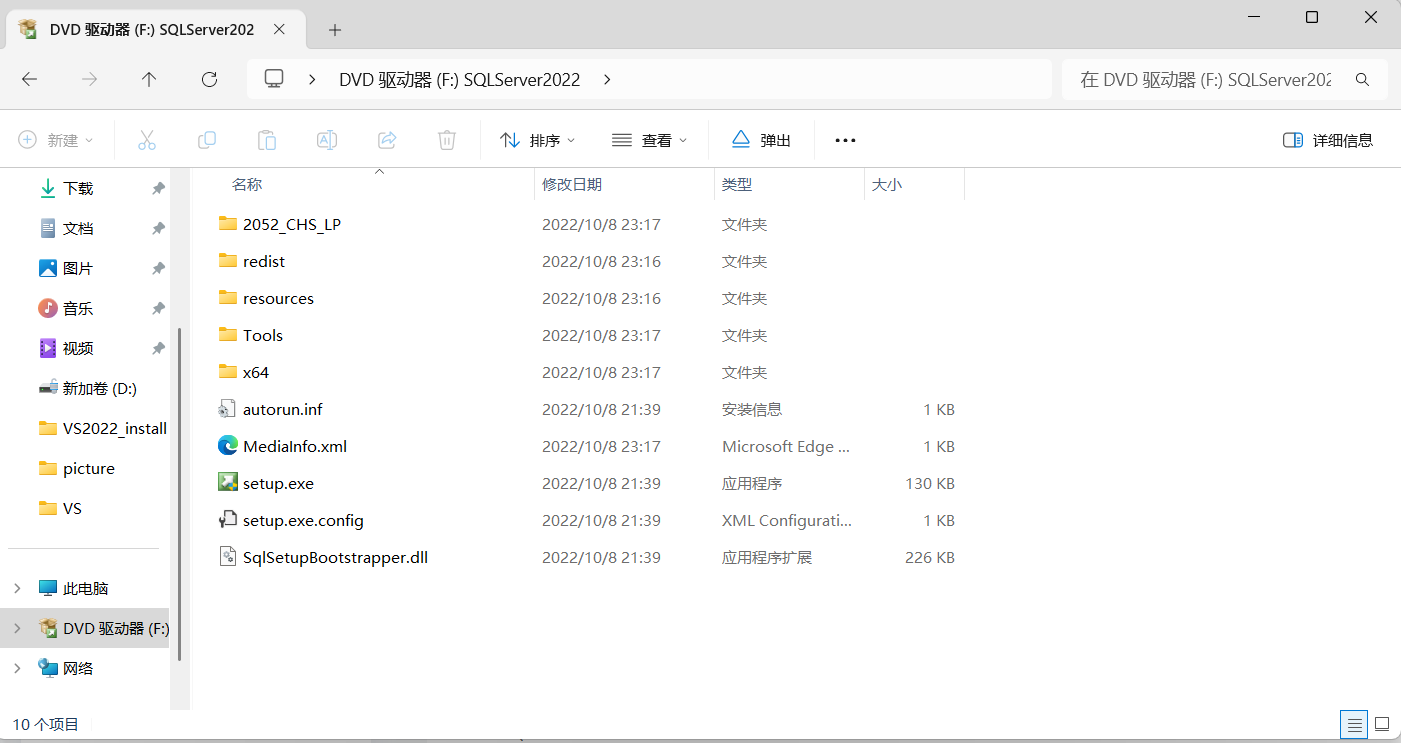Click the Cut scissors icon
Screen dimensions: 1401x743
(x=147, y=140)
